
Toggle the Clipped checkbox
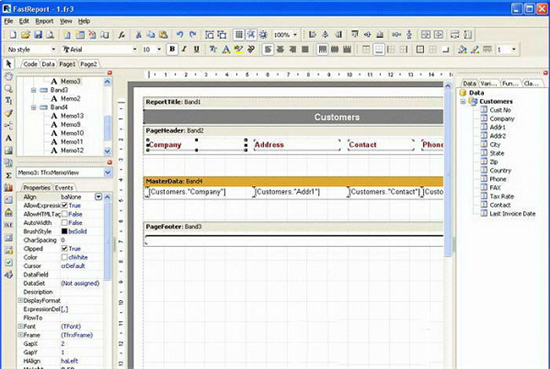pos(65,248)
